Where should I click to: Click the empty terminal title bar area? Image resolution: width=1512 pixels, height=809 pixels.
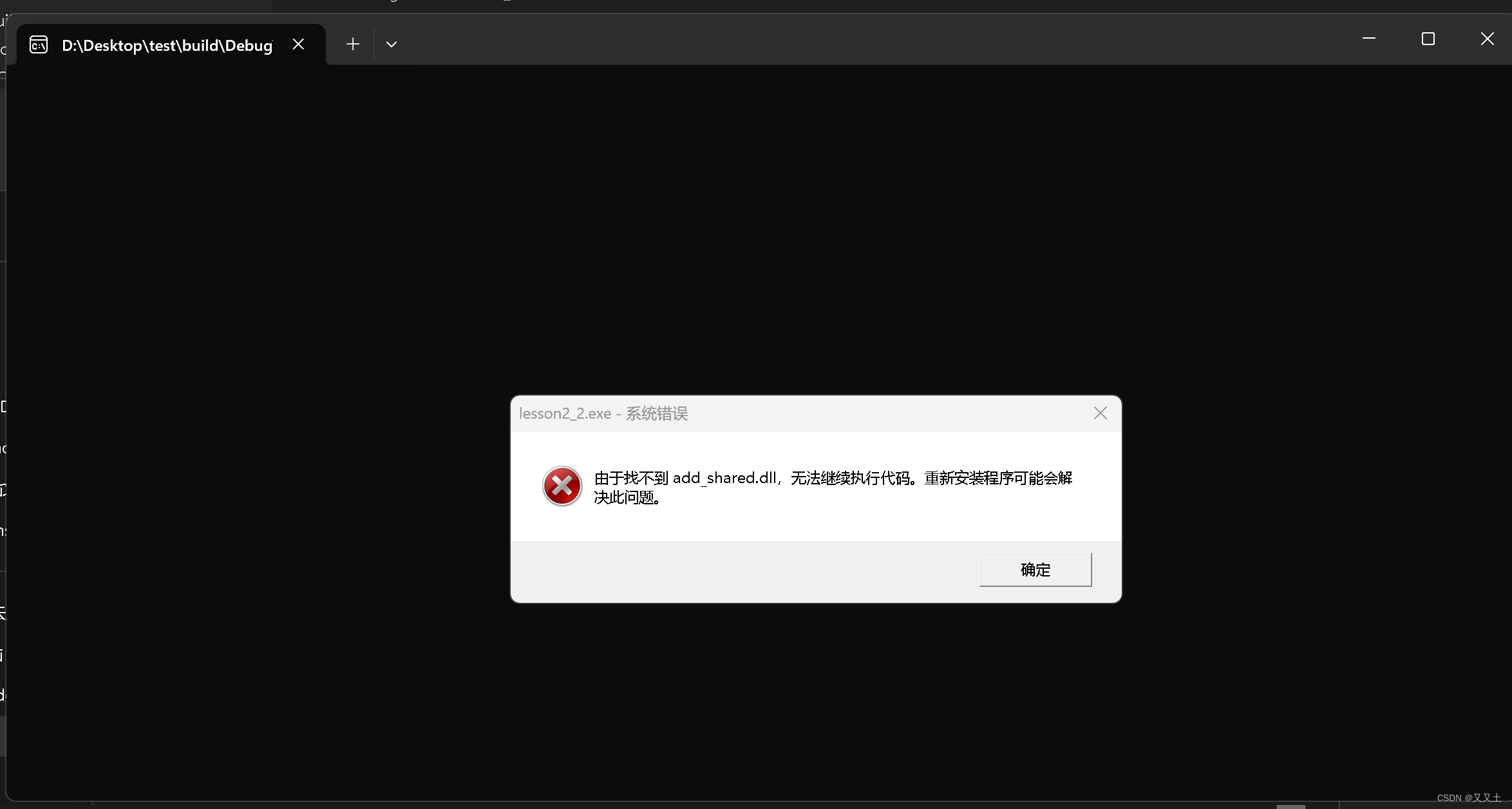tap(837, 40)
